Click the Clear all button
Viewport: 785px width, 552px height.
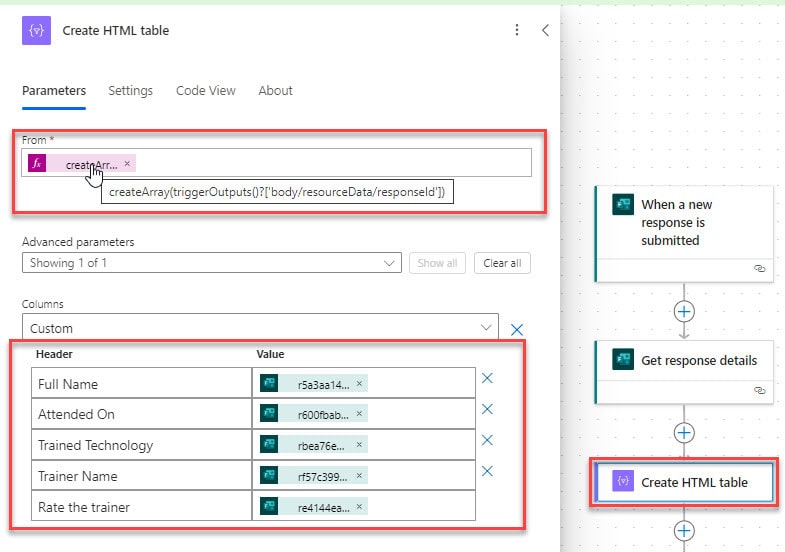tap(502, 263)
